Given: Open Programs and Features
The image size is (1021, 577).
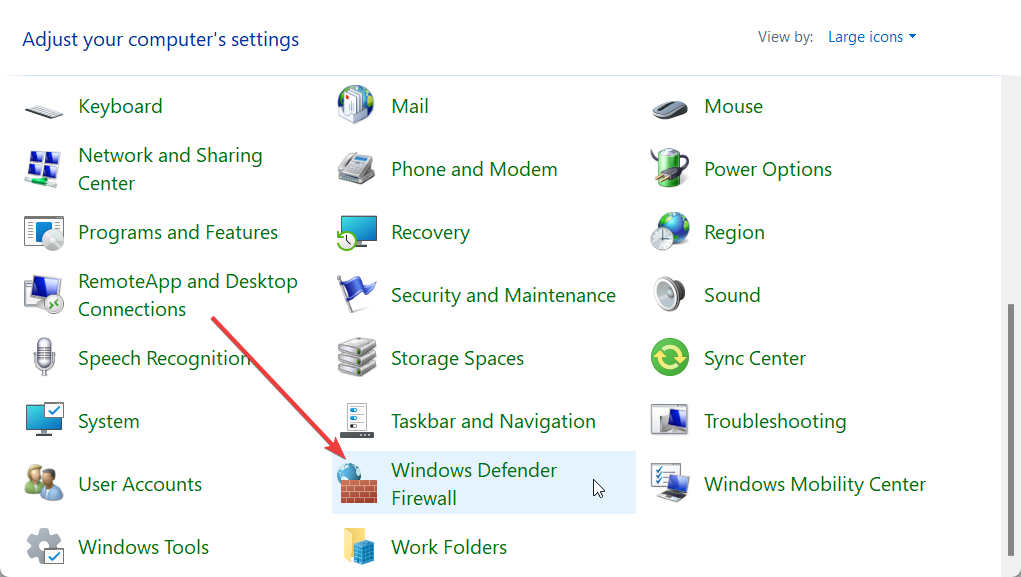Looking at the screenshot, I should click(x=178, y=232).
